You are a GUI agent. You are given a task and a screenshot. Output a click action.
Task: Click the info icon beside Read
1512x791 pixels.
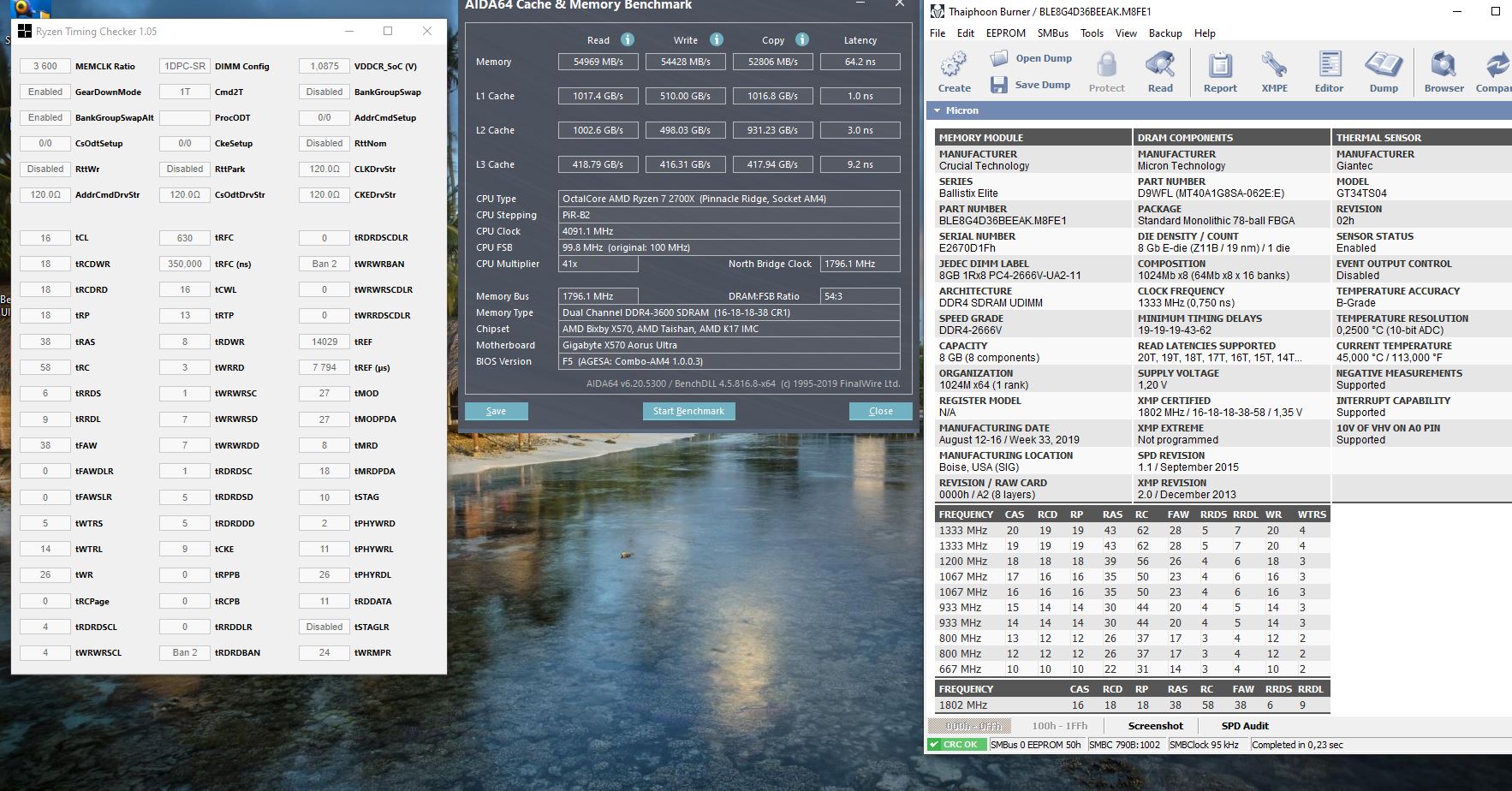coord(628,39)
